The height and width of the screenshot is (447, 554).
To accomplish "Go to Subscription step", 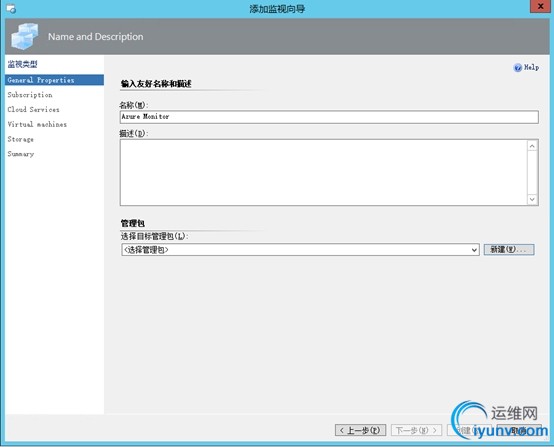I will pos(30,95).
